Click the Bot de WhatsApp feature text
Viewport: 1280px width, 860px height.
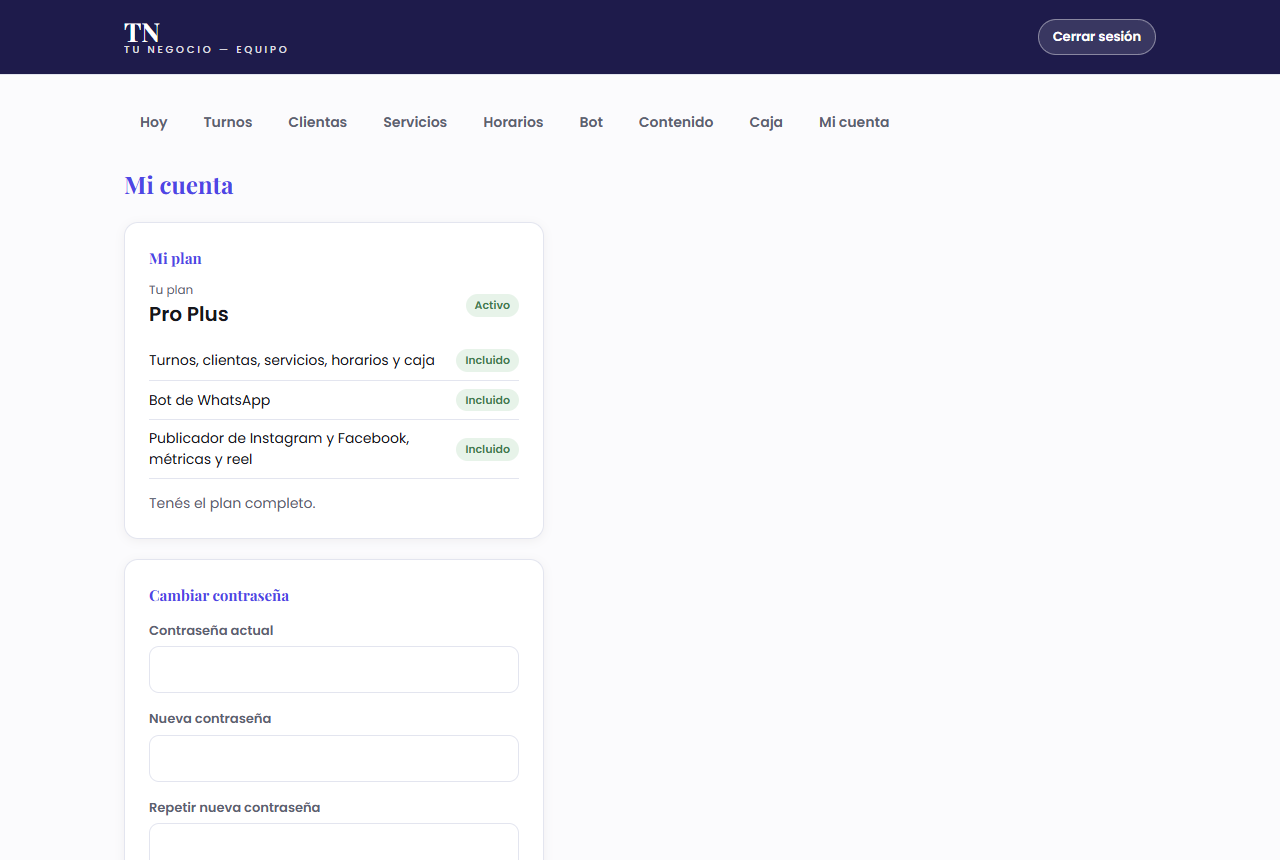coord(210,400)
